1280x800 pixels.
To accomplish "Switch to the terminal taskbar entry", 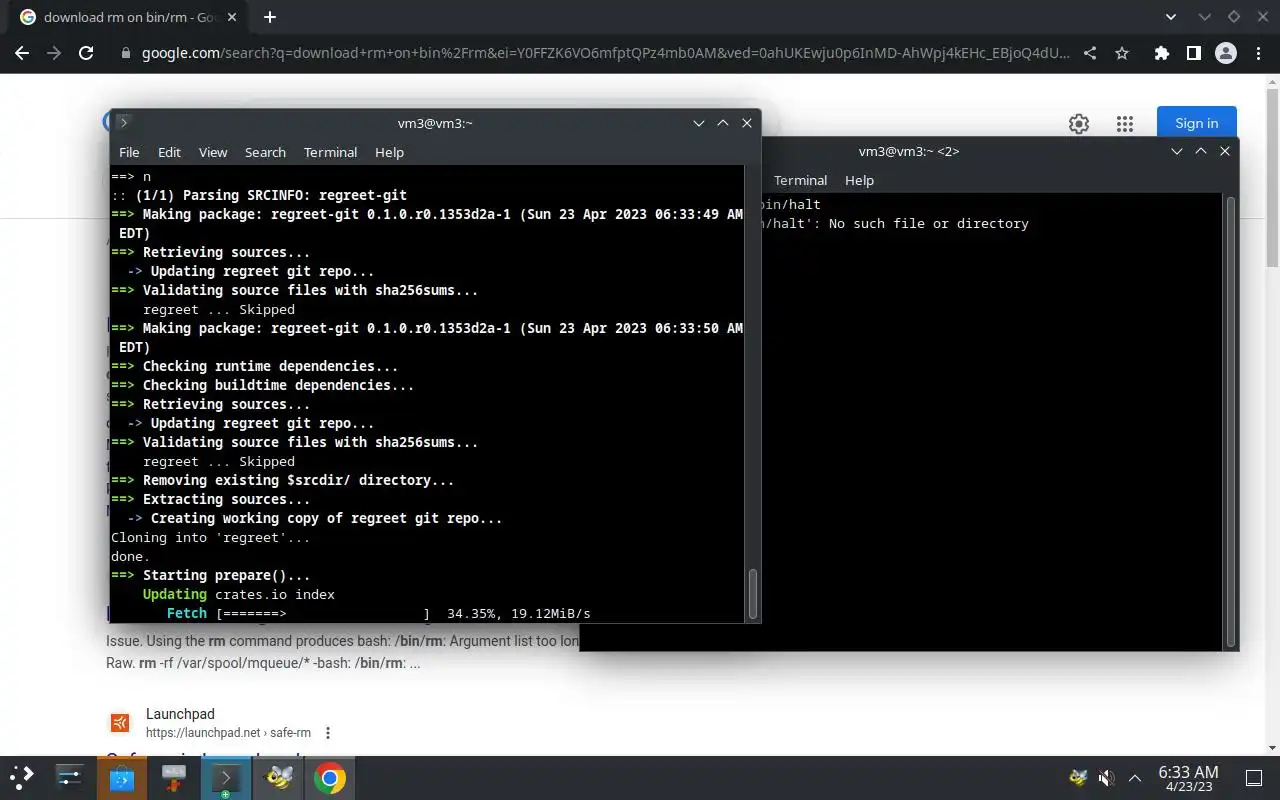I will [x=226, y=777].
